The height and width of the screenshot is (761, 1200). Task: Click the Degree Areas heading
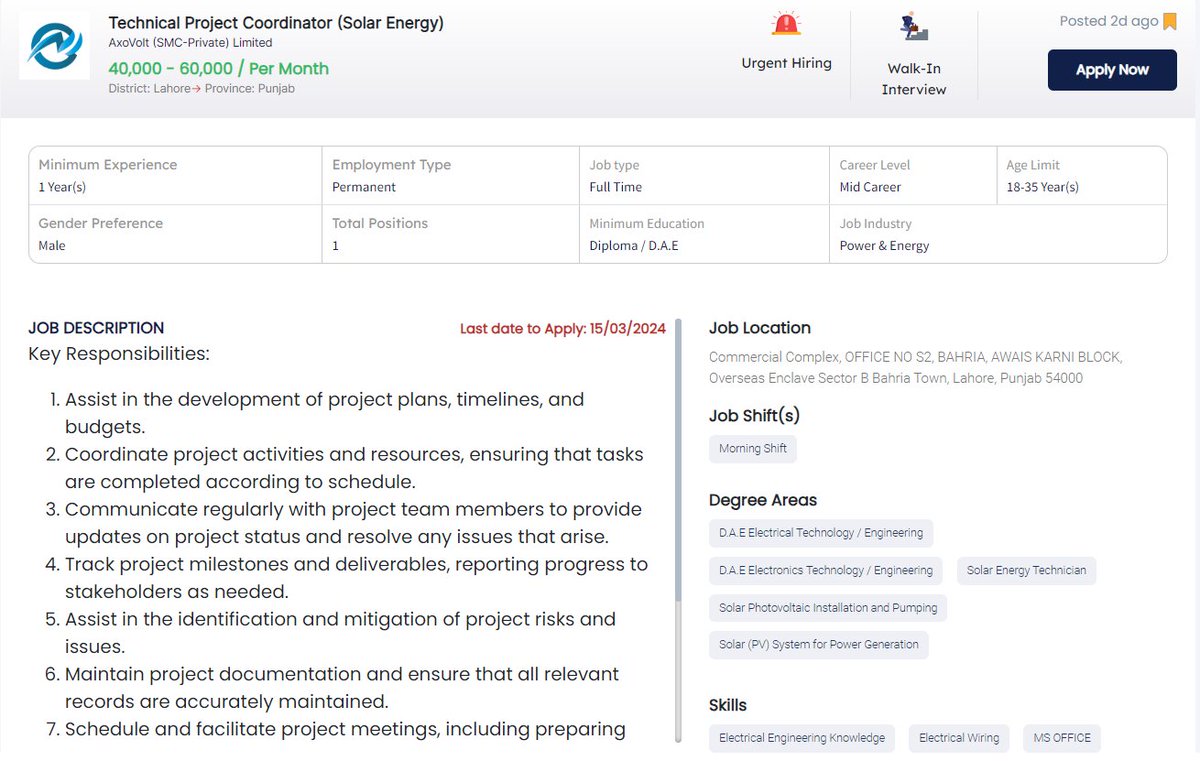point(763,500)
